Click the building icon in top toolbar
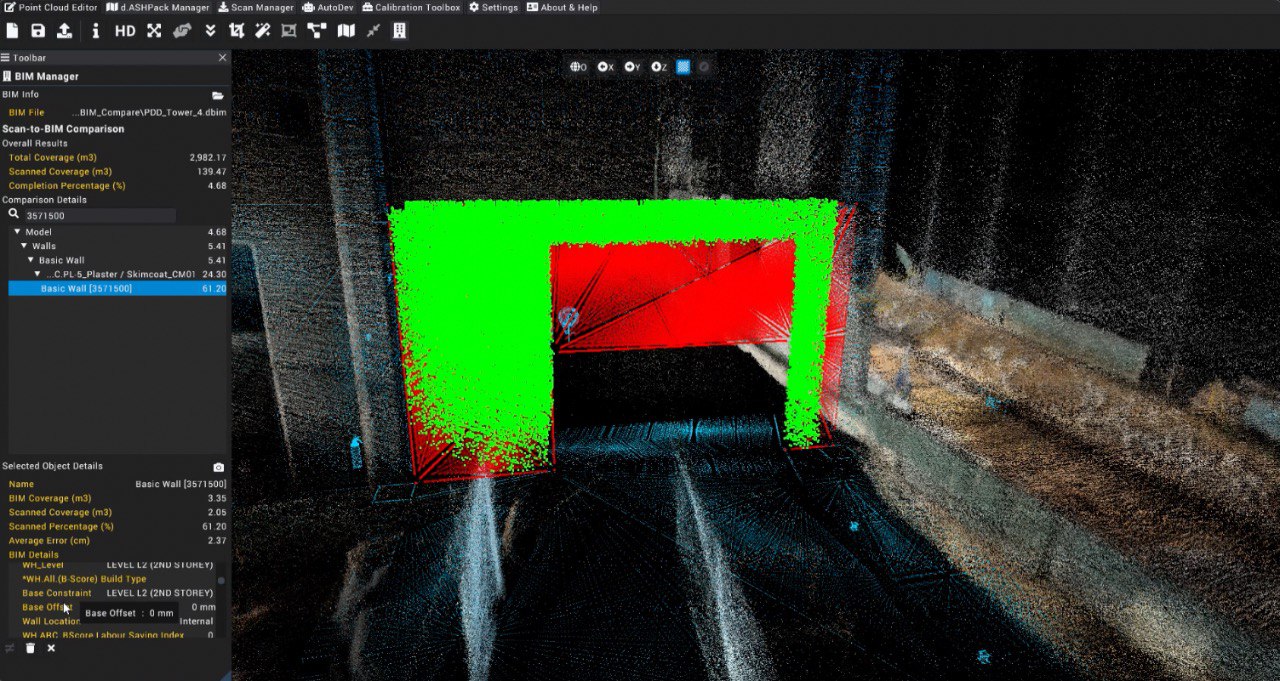1280x681 pixels. tap(399, 31)
